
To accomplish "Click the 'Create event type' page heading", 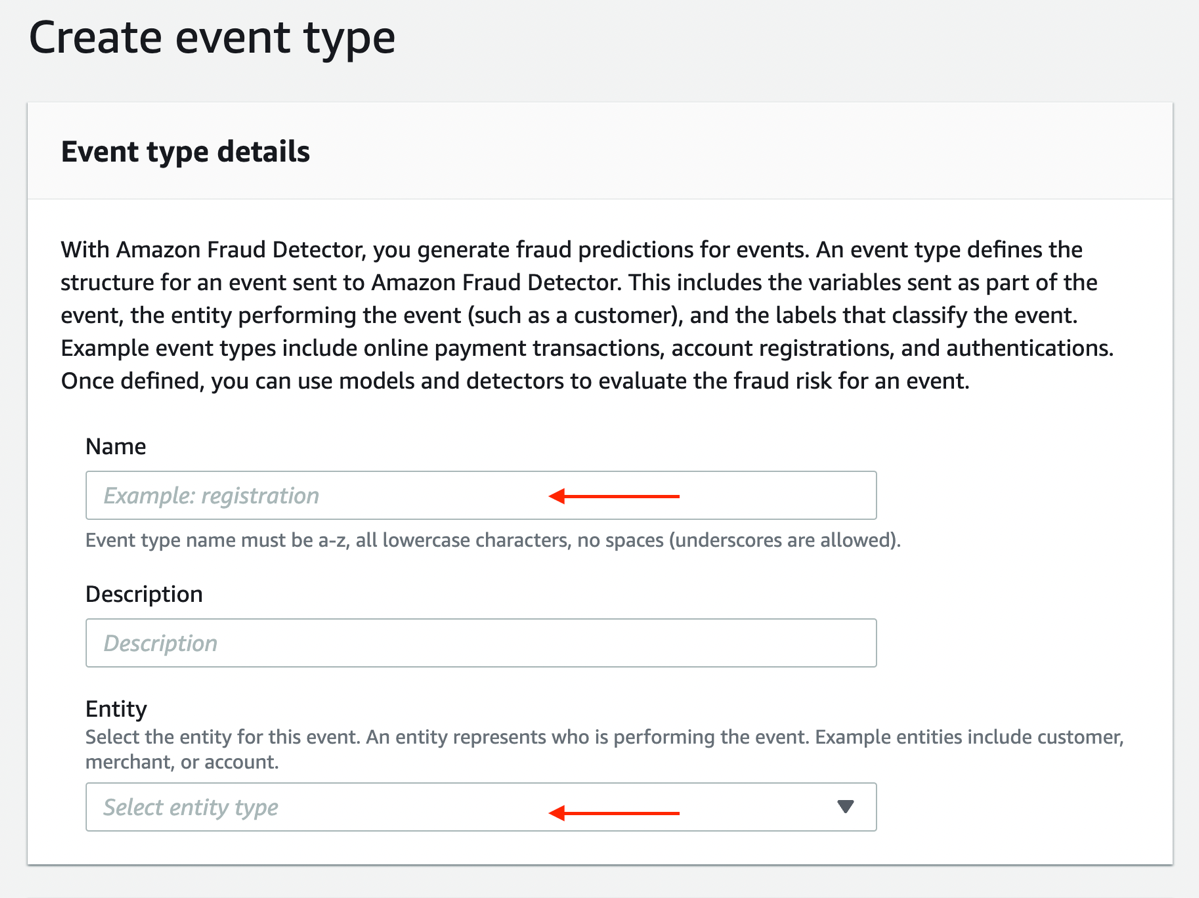I will point(212,37).
